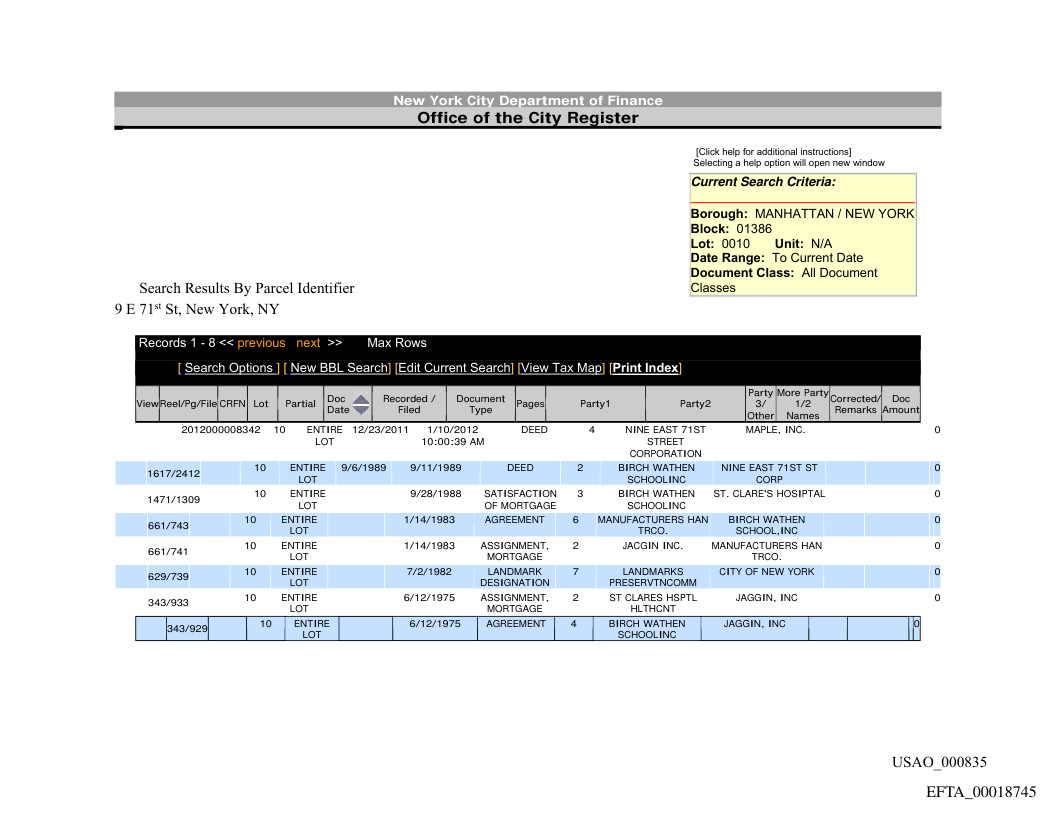Sort Doc Date ascending with up arrow

coord(361,398)
